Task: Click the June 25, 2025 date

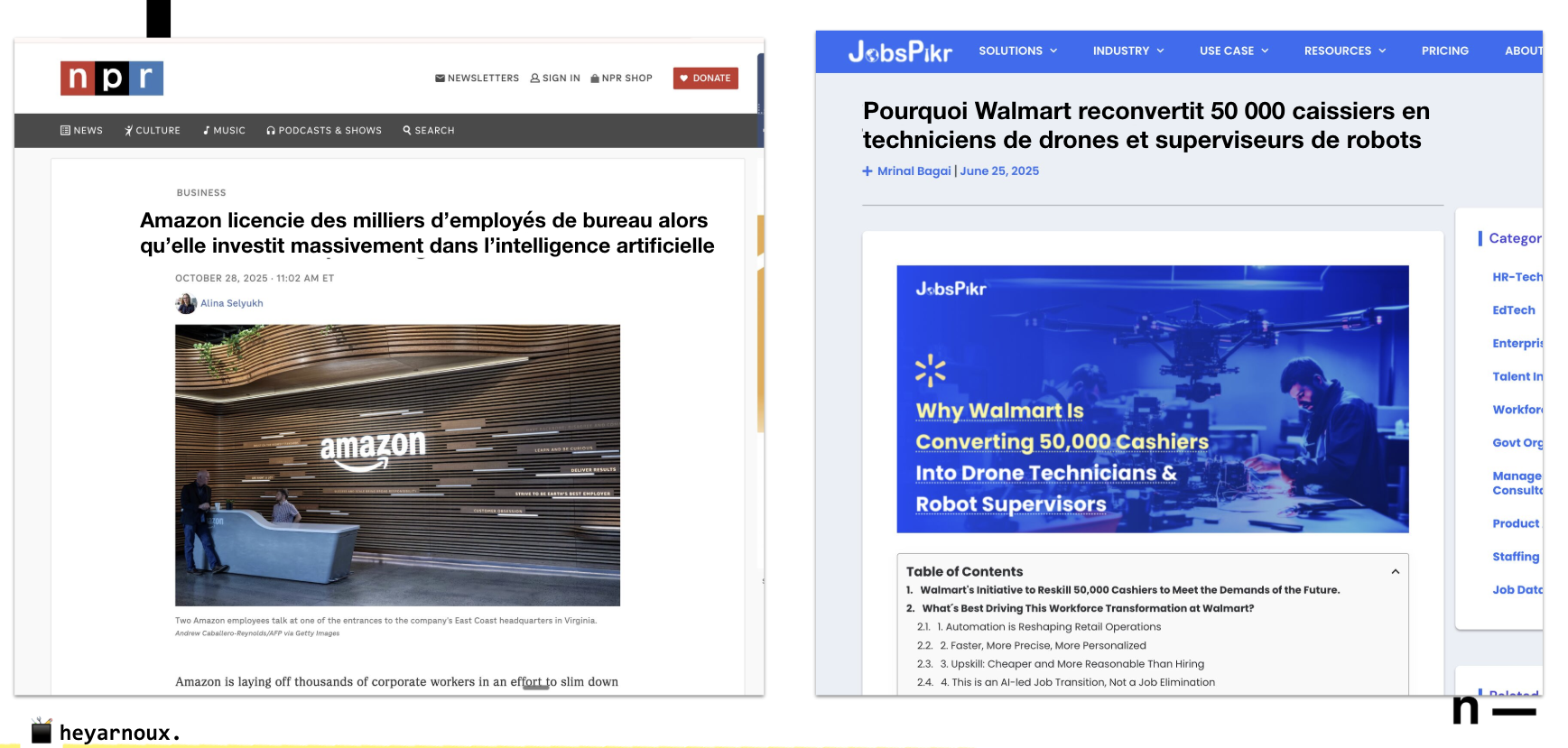Action: [x=999, y=171]
